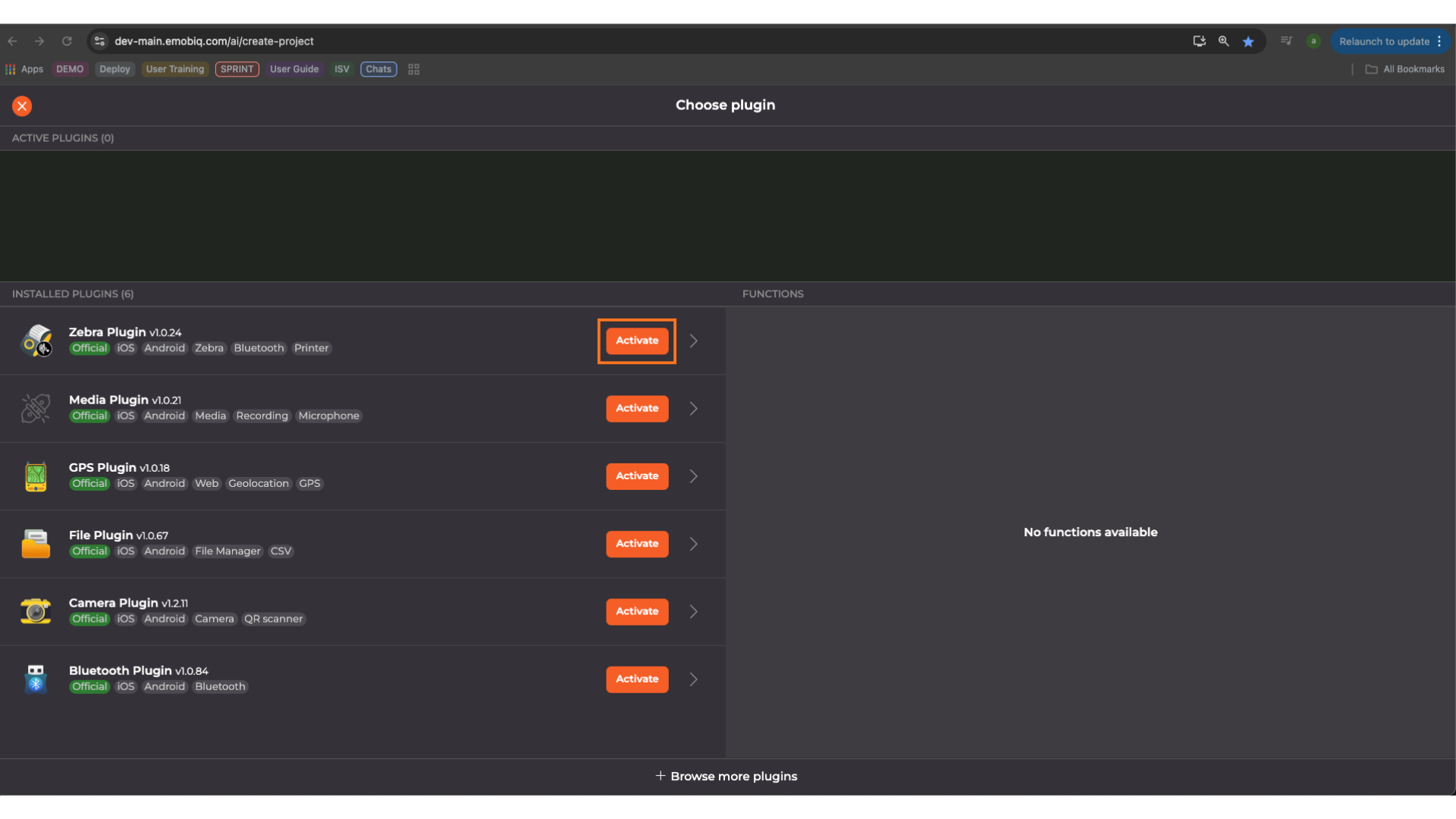Activate the Camera Plugin
Screen dimensions: 1456x819
point(637,611)
